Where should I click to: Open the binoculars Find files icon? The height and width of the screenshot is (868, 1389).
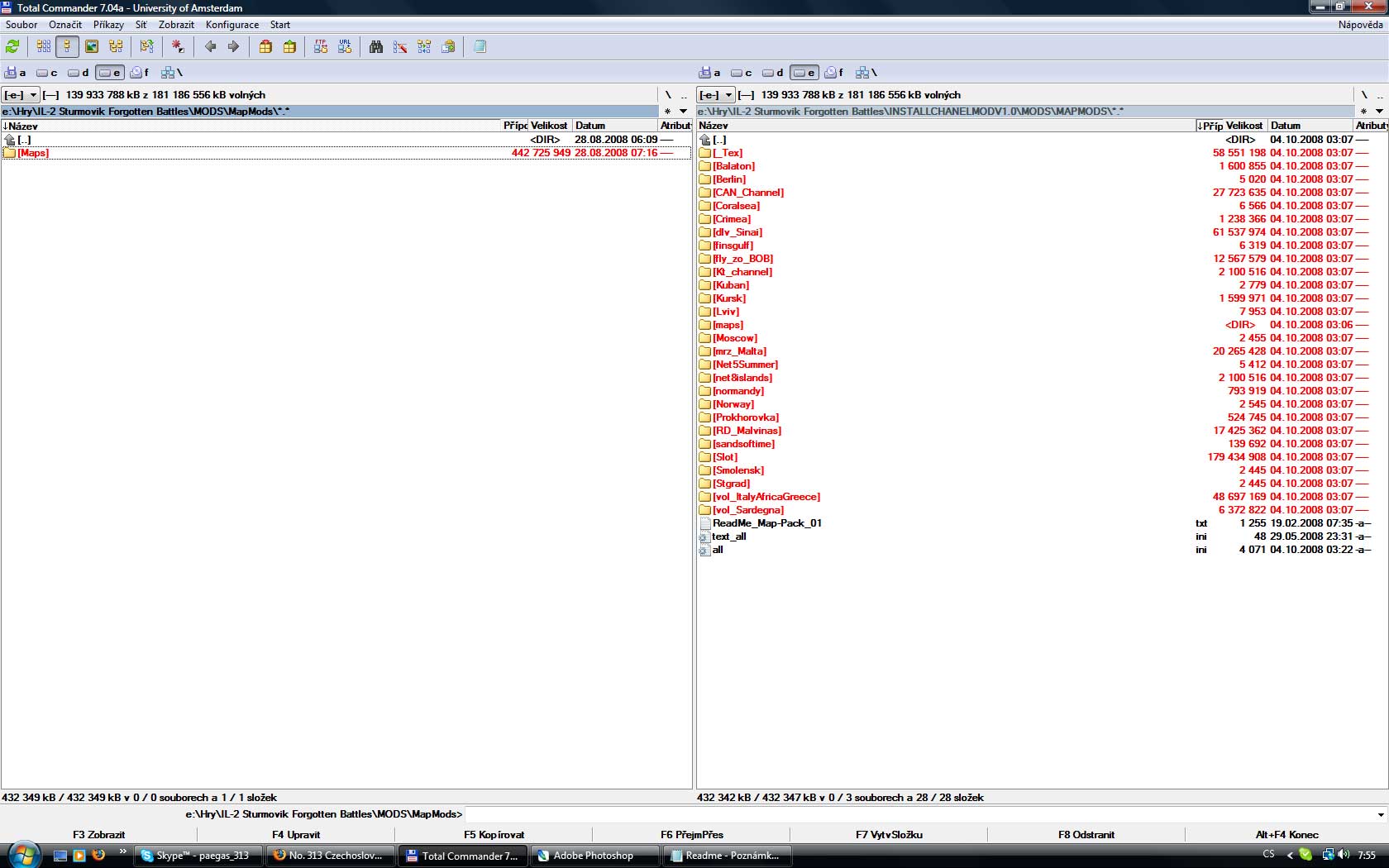(376, 47)
